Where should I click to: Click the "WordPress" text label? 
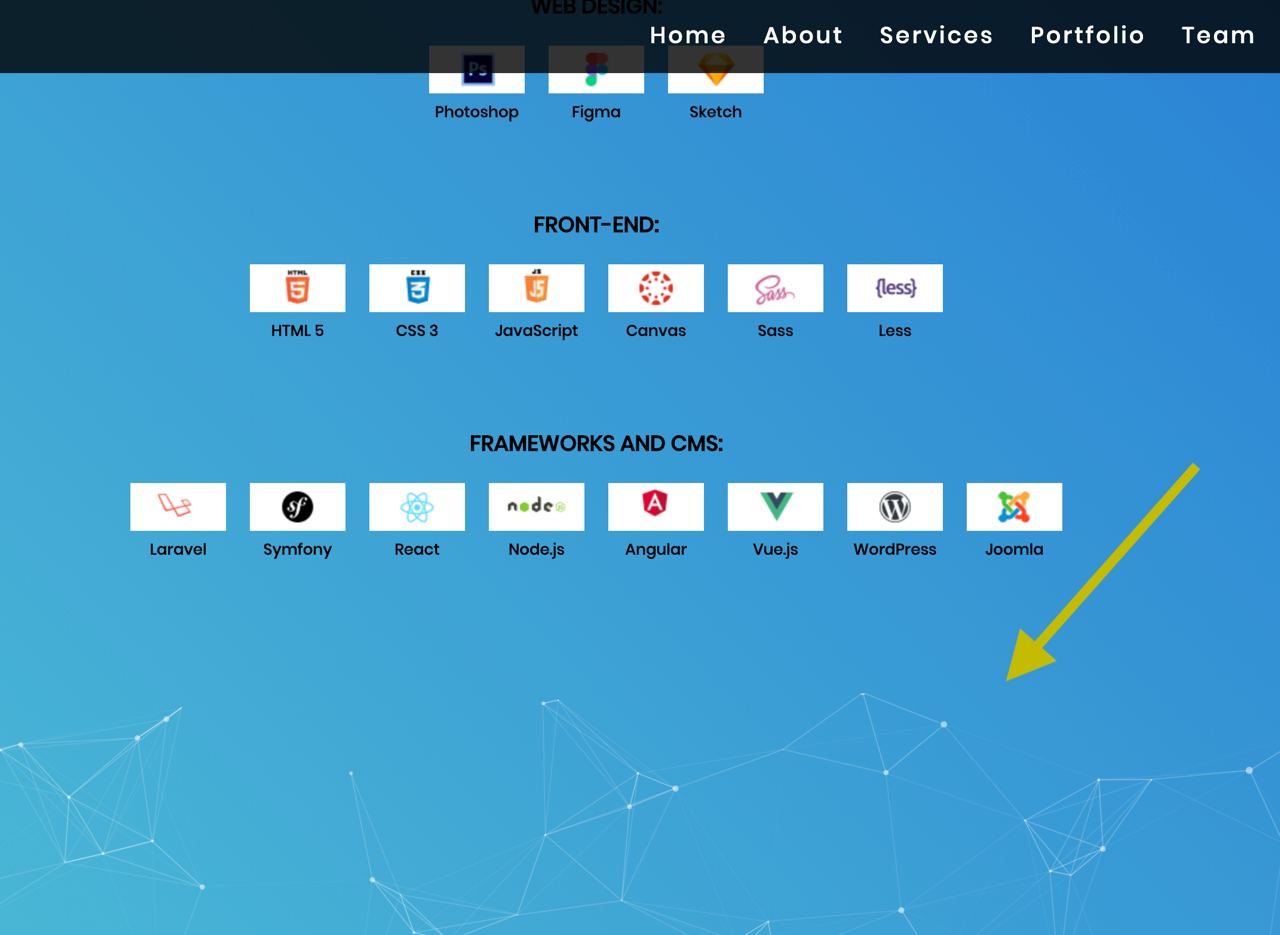(895, 549)
